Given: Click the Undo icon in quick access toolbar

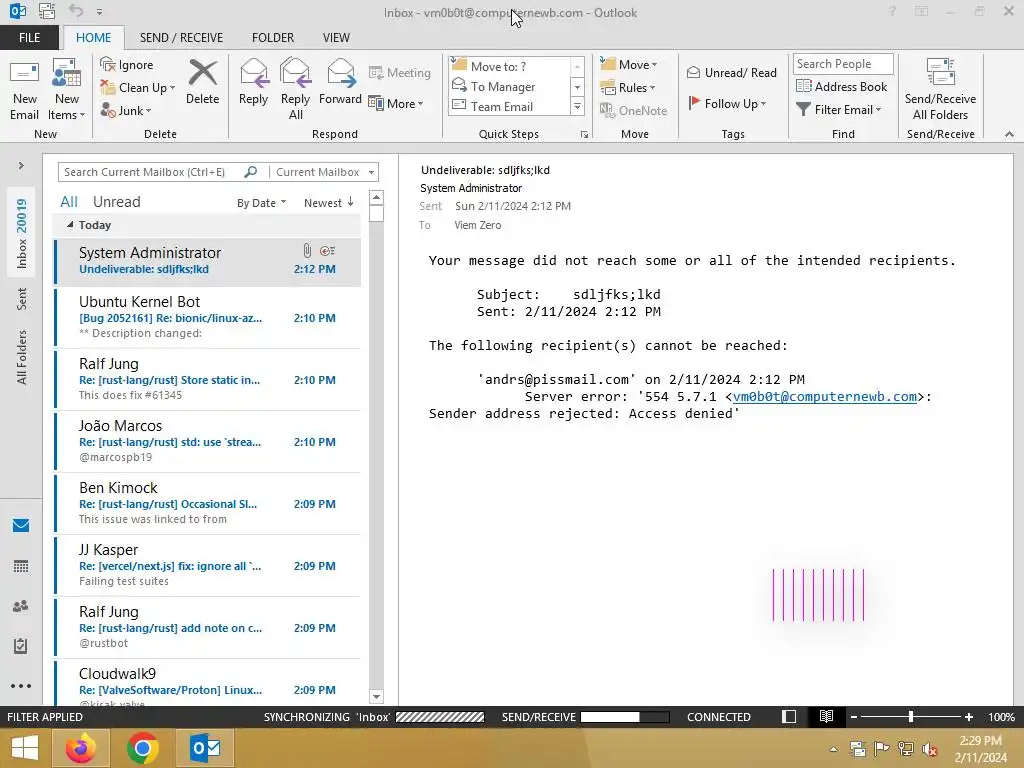Looking at the screenshot, I should point(76,11).
